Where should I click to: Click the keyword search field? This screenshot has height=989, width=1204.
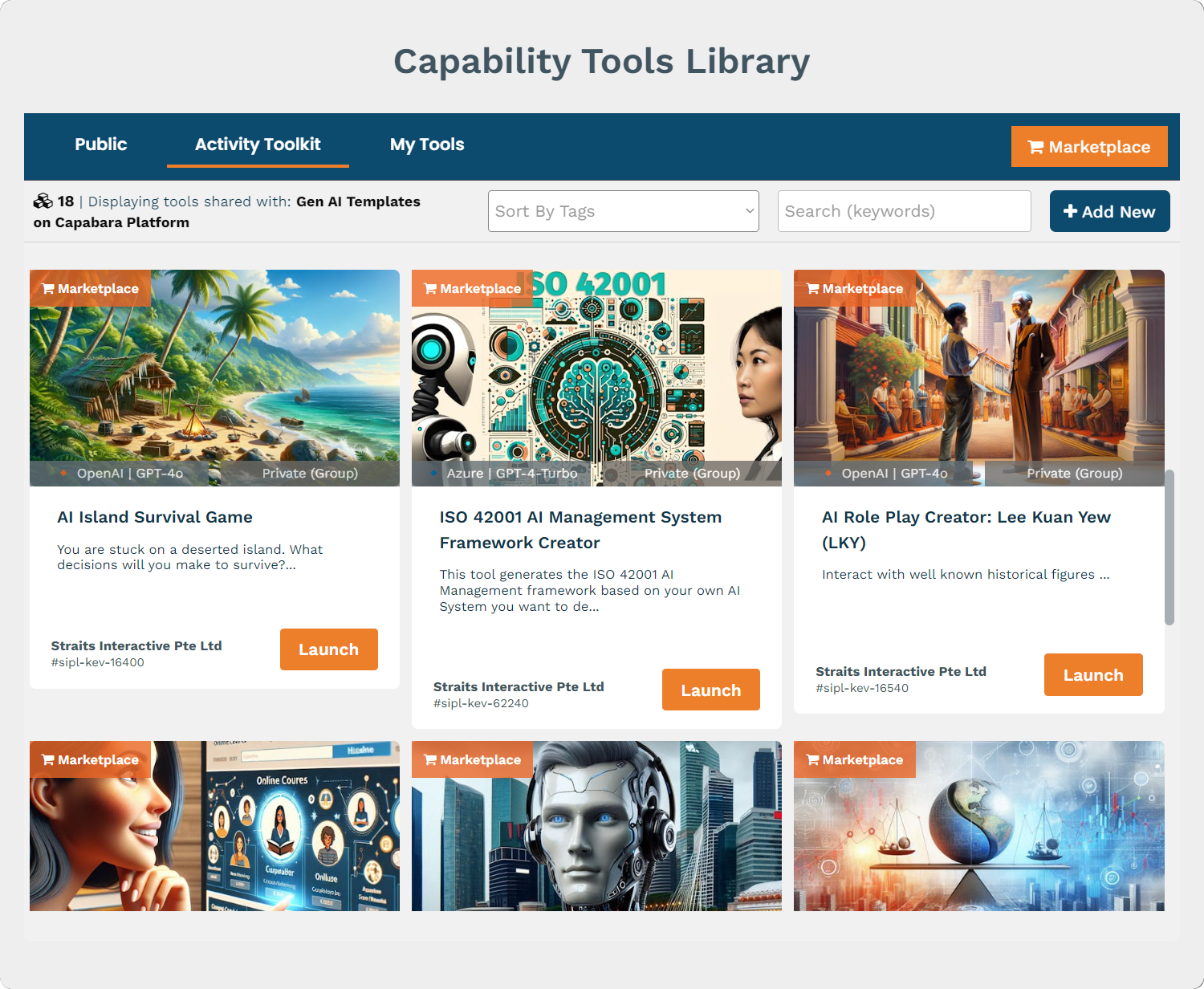tap(904, 211)
